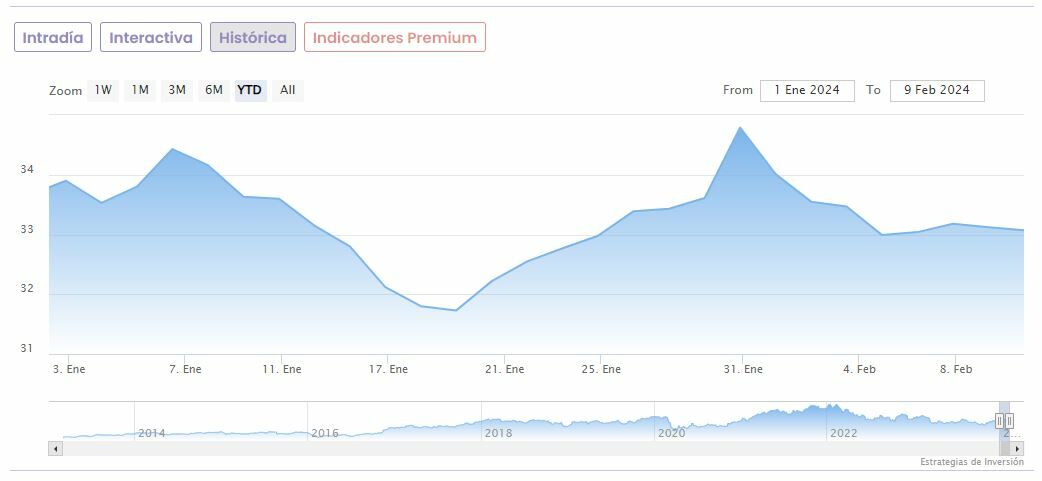Choose the 6M zoom range

pyautogui.click(x=214, y=90)
